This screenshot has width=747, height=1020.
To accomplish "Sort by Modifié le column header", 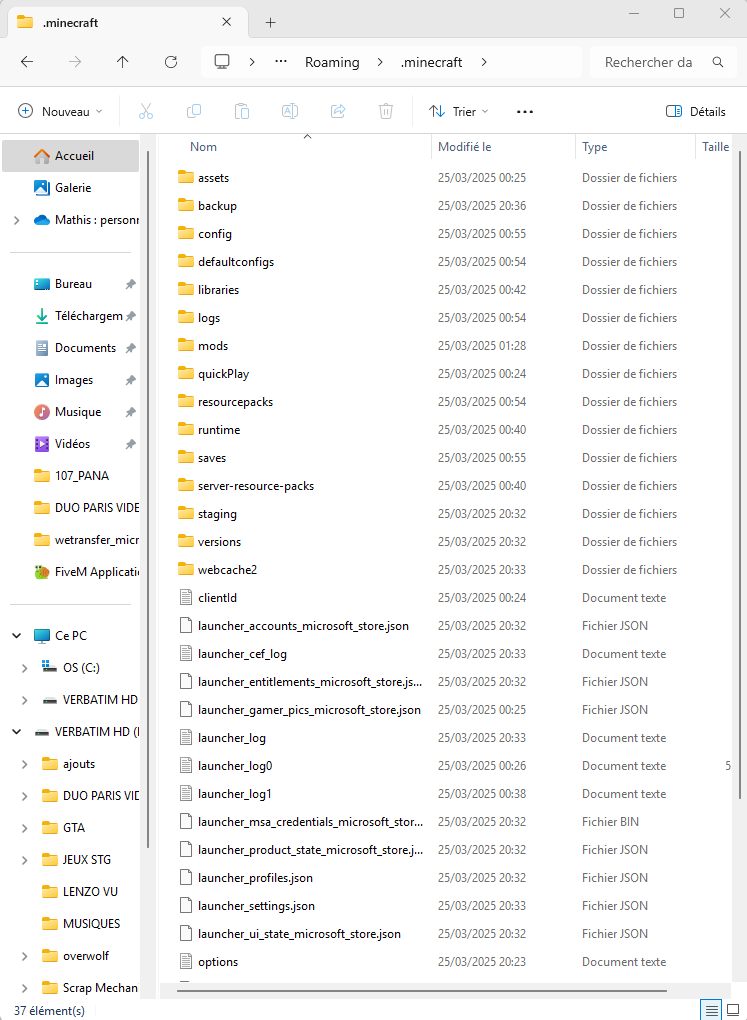I will 465,146.
